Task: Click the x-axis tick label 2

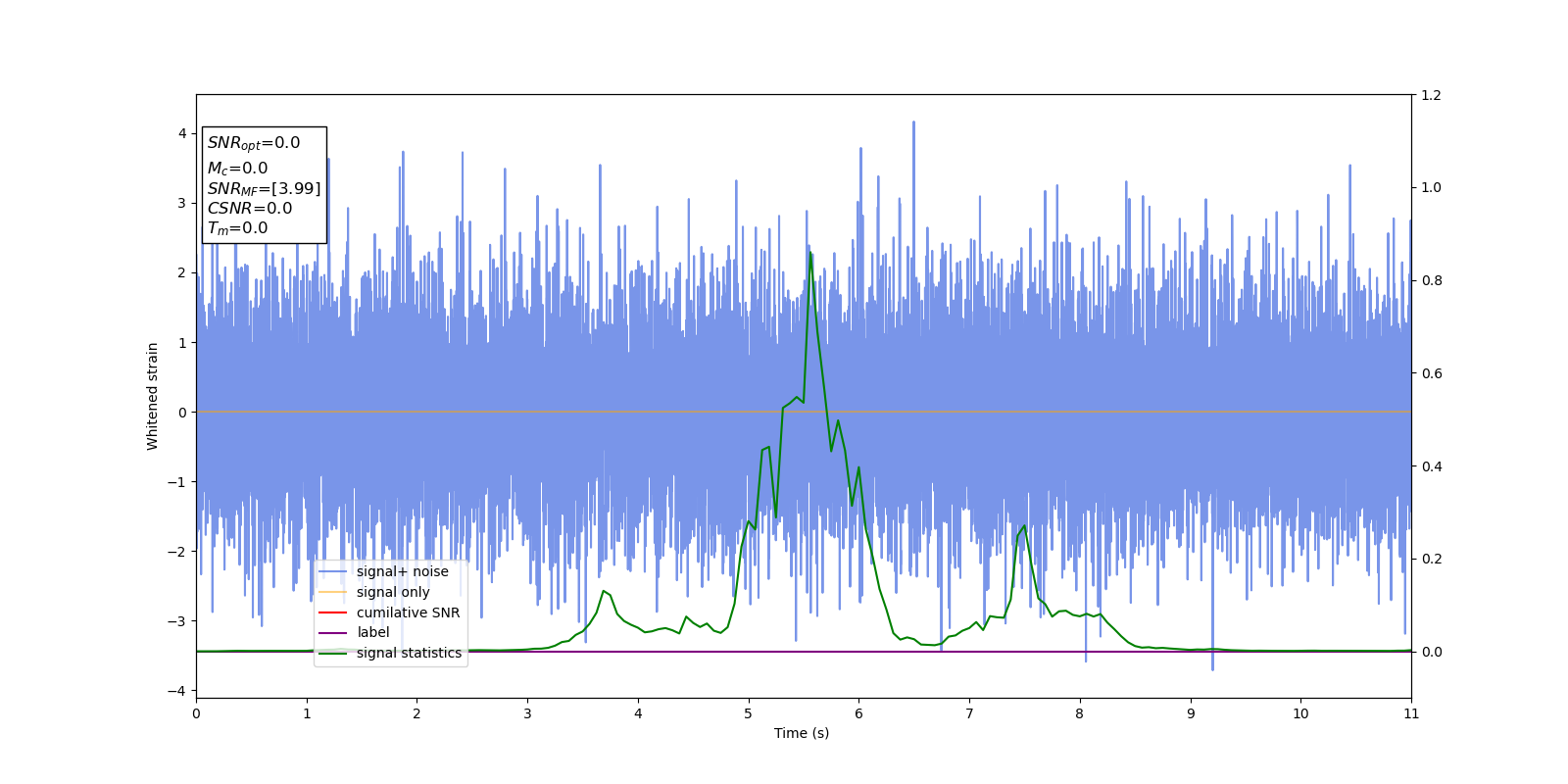Action: point(416,713)
